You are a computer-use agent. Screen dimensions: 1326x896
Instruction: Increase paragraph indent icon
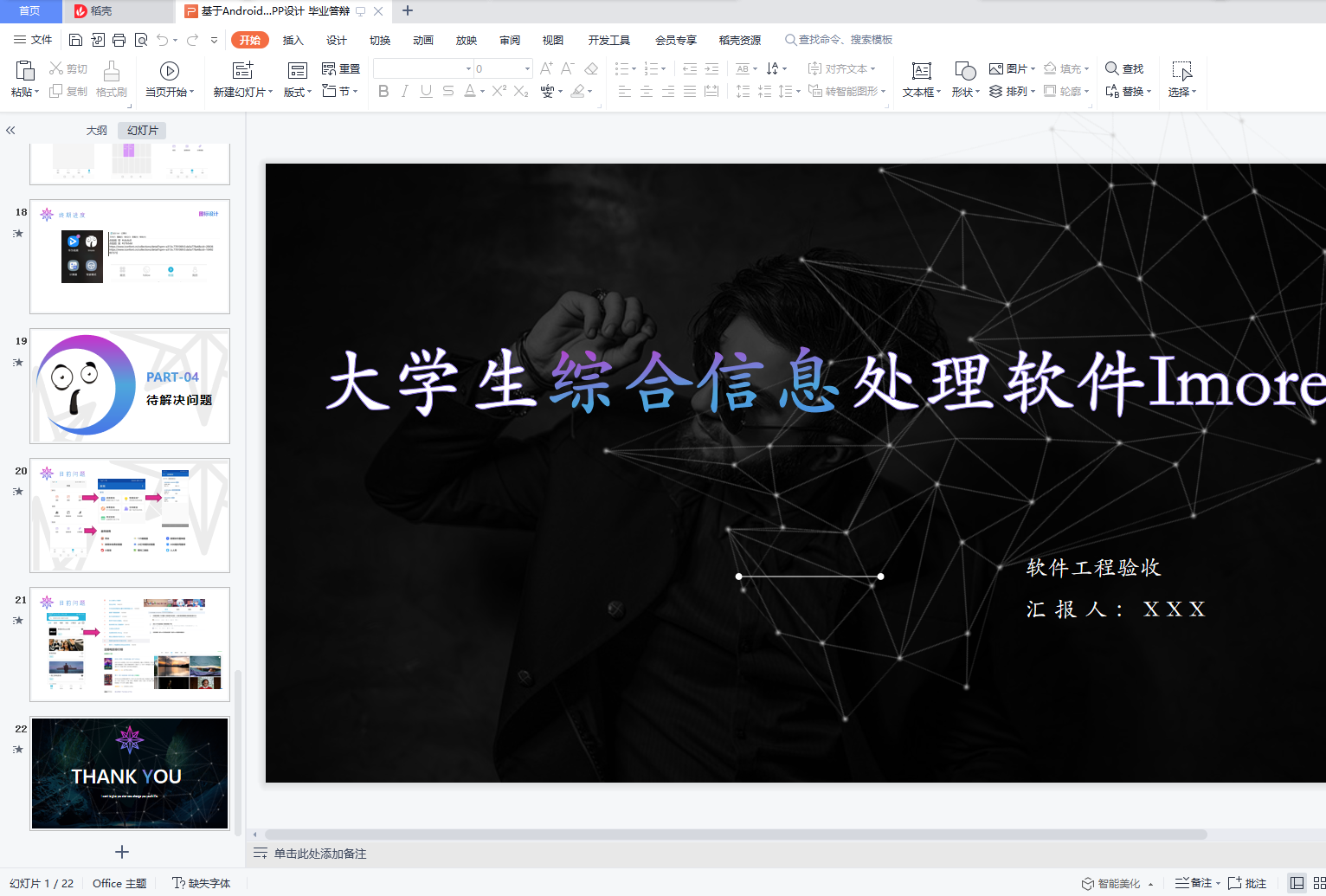[x=711, y=68]
